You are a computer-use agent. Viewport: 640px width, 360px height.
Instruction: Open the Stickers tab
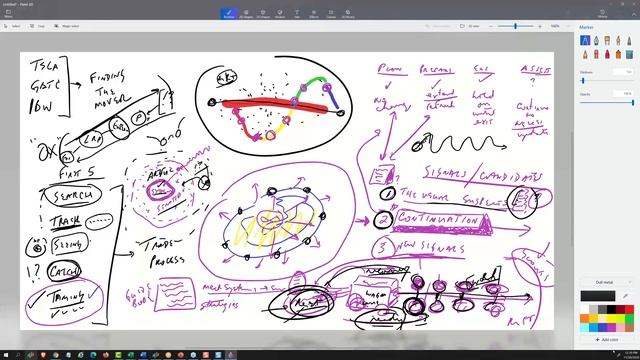click(280, 13)
